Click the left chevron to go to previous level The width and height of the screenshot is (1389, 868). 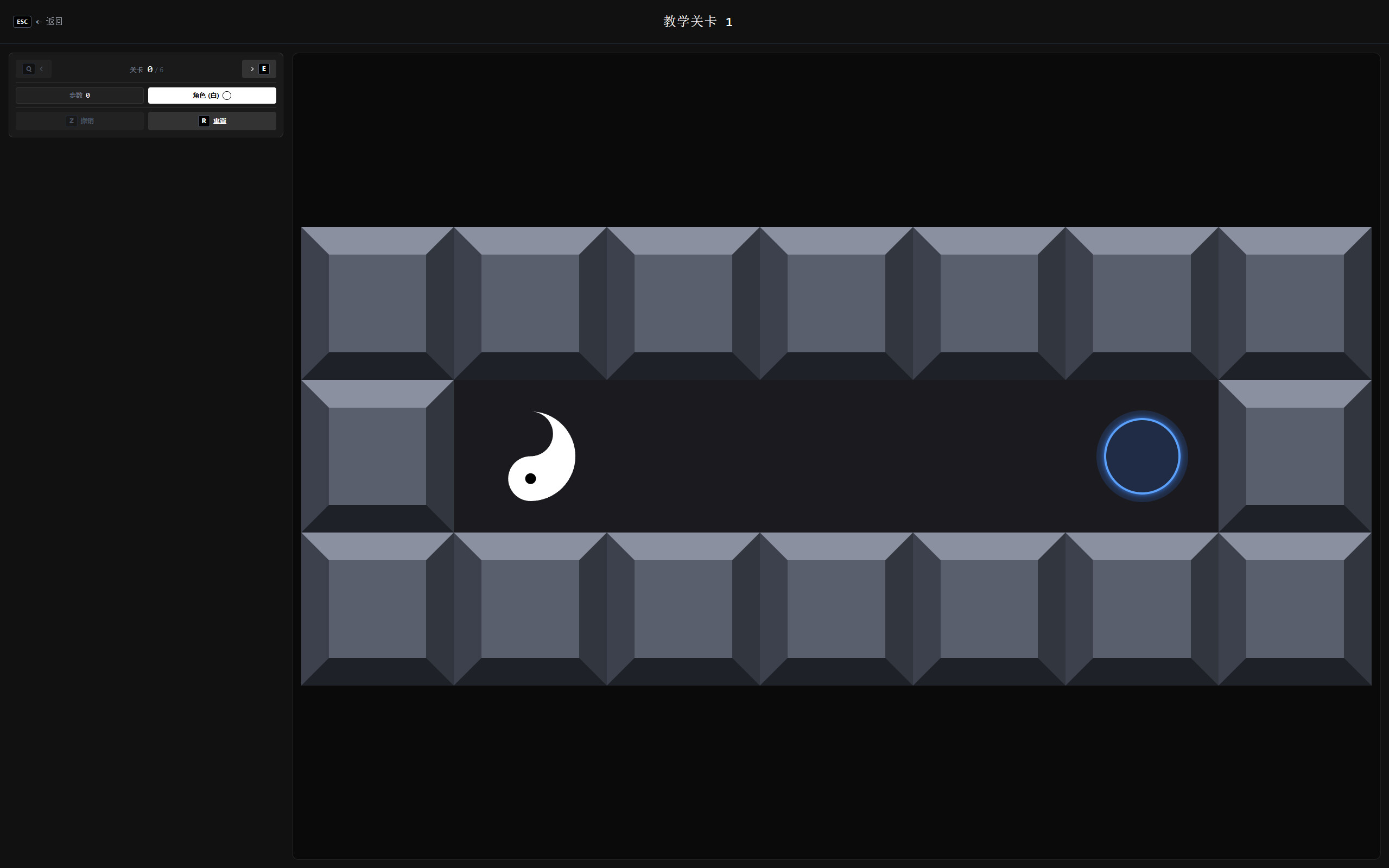pyautogui.click(x=41, y=68)
